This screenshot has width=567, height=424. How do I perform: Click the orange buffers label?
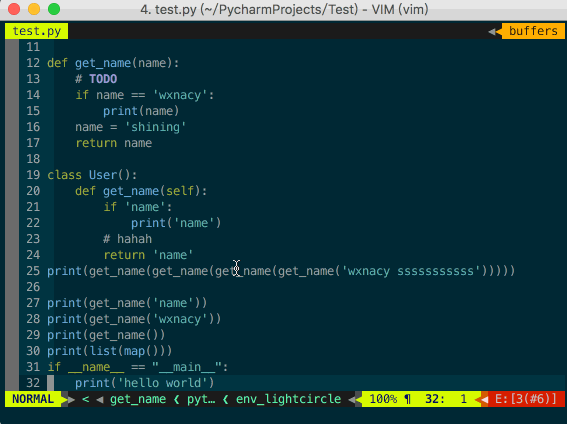pos(533,31)
